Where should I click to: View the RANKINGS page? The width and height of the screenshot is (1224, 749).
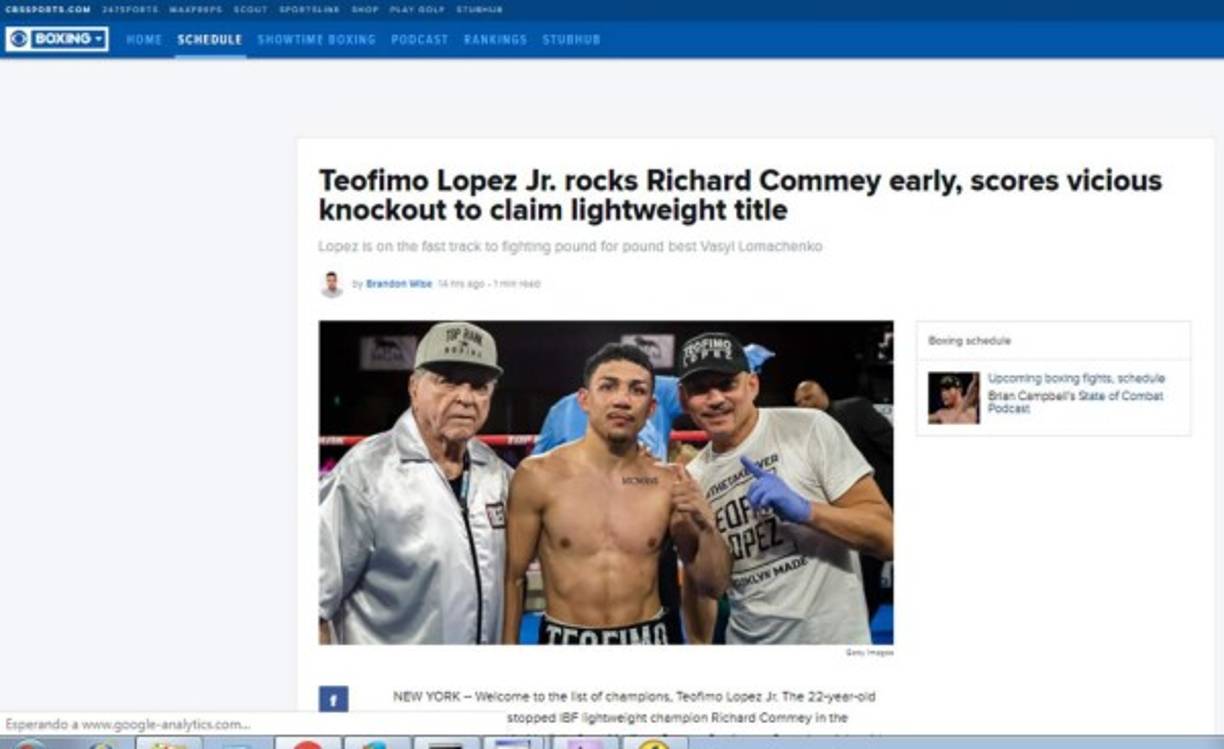(x=494, y=40)
